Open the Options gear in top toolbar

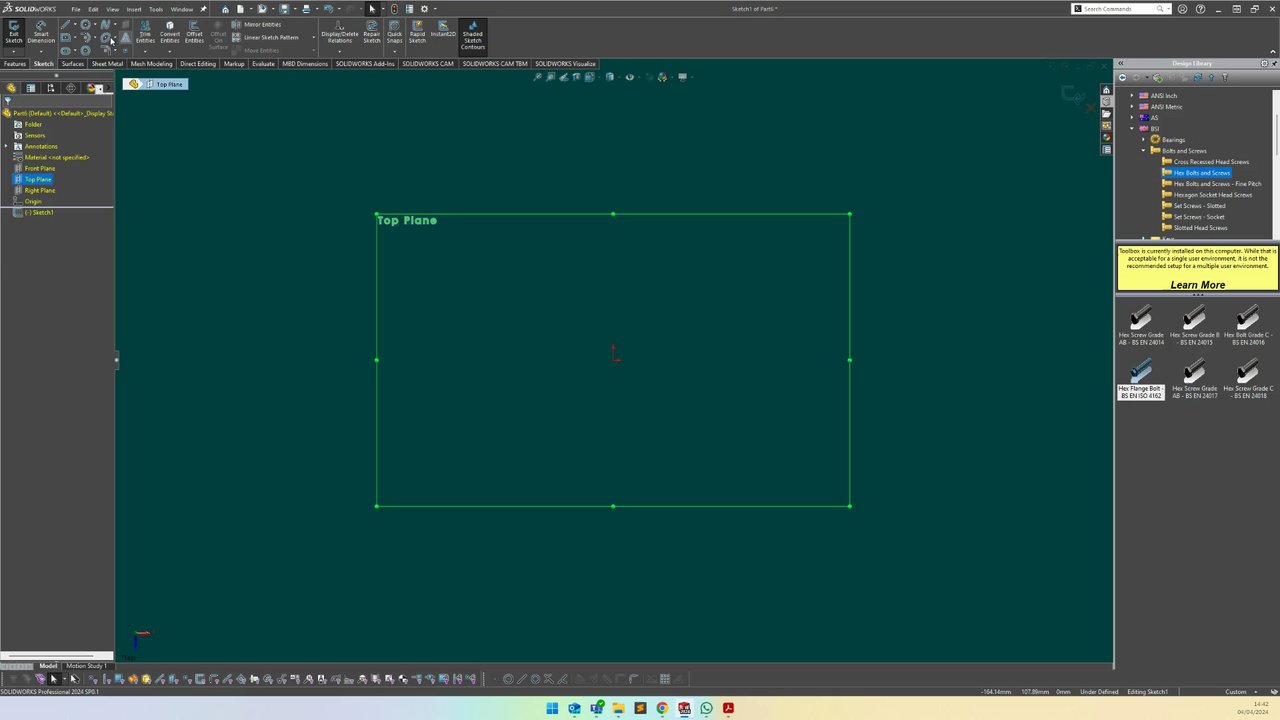[424, 9]
